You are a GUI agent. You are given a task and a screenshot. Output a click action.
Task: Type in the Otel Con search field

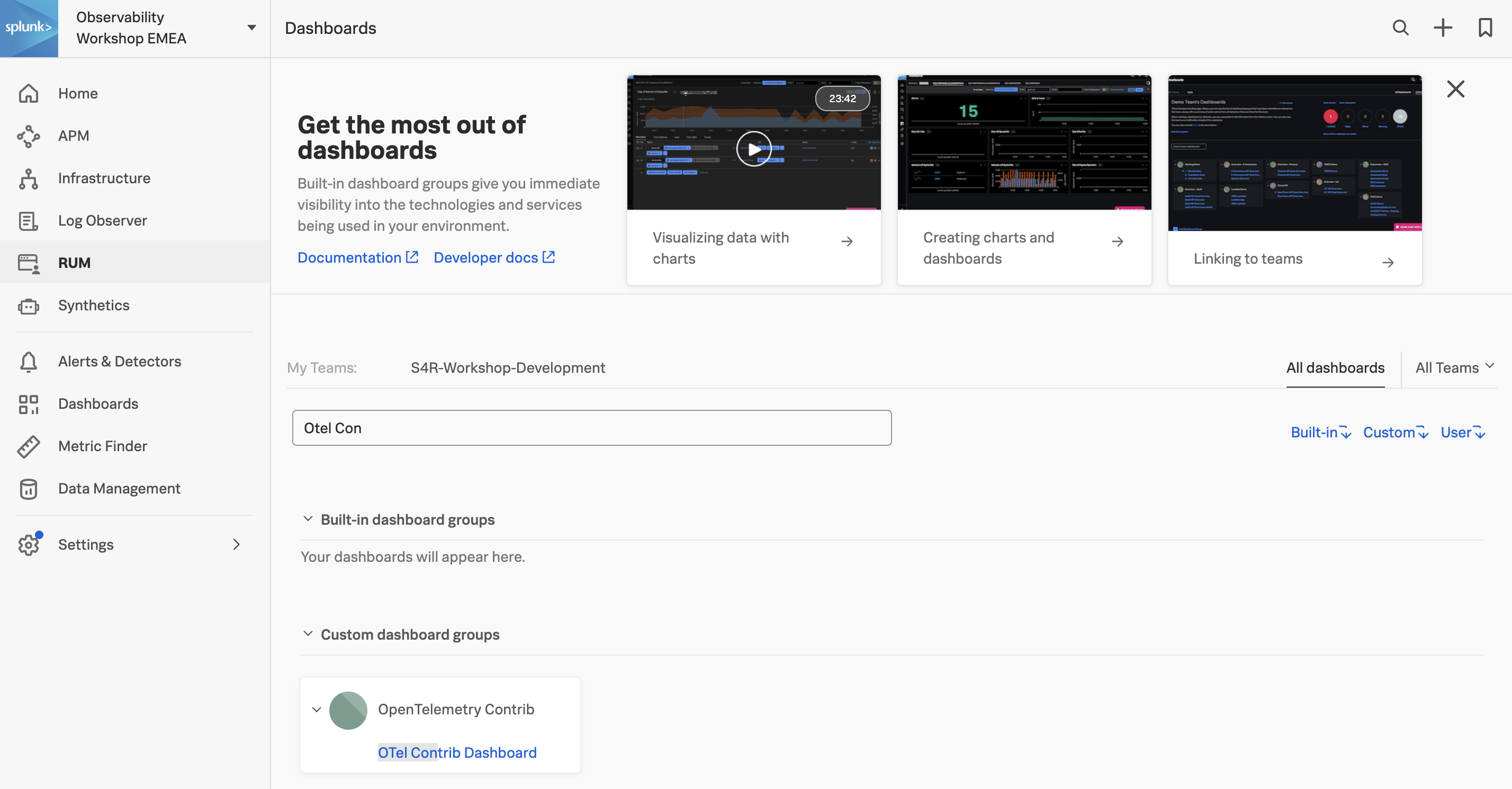tap(592, 428)
